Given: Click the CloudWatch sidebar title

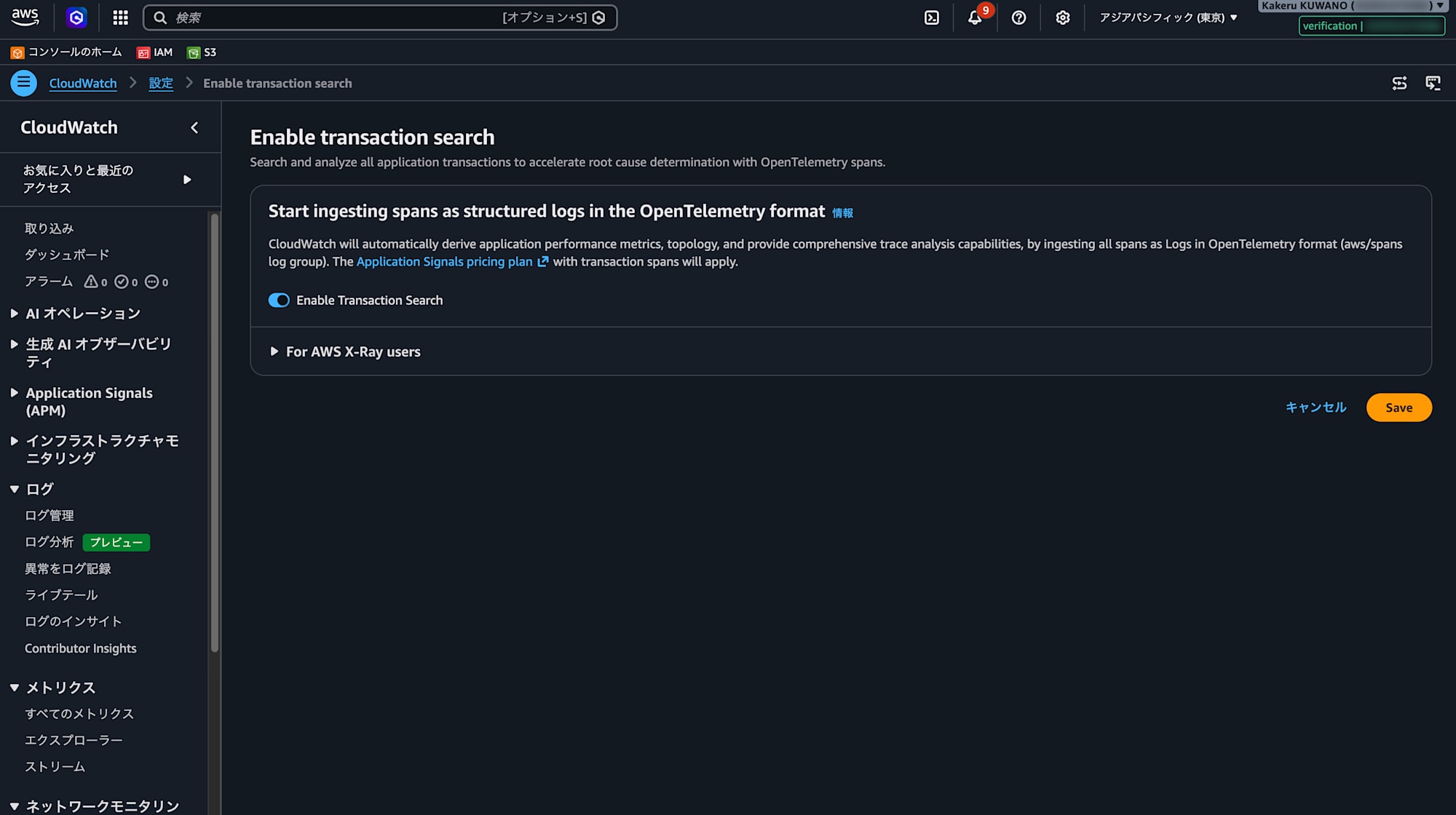Looking at the screenshot, I should tap(69, 127).
